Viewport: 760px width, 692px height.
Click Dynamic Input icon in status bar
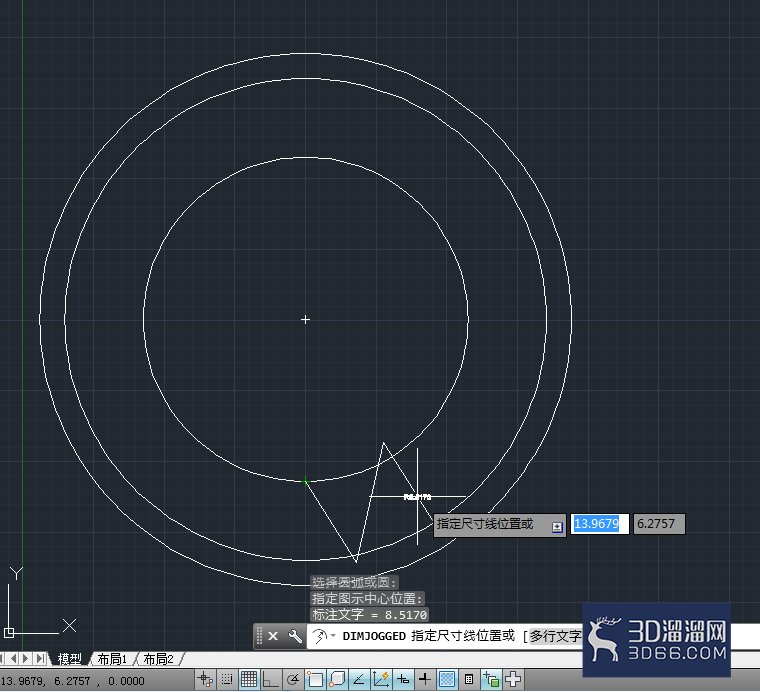[x=403, y=679]
